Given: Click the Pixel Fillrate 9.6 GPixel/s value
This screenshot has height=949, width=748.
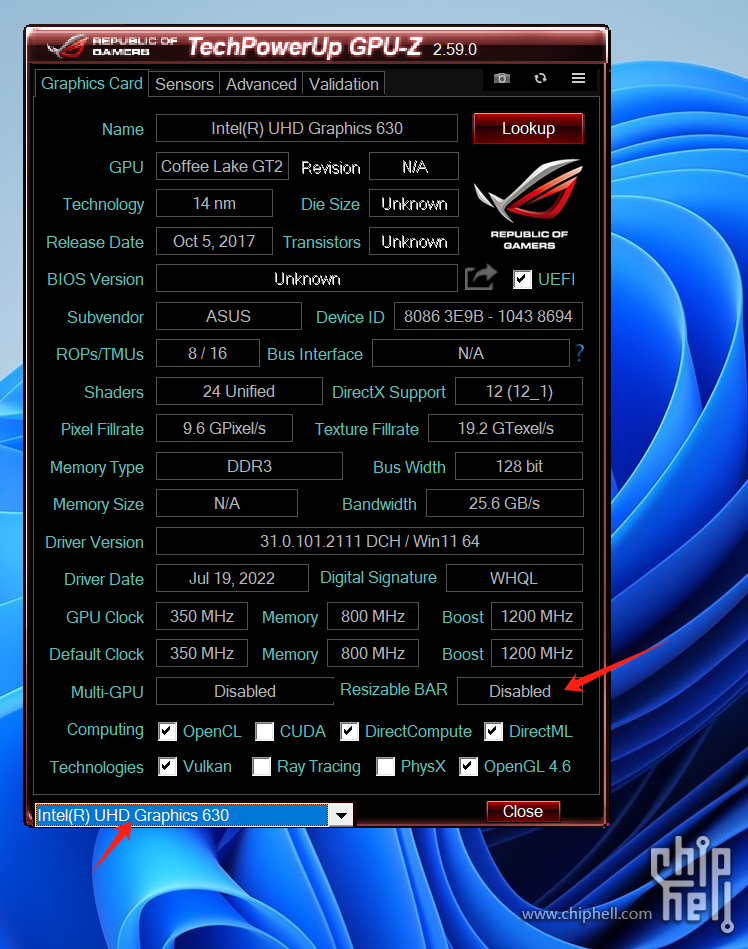Looking at the screenshot, I should [225, 429].
